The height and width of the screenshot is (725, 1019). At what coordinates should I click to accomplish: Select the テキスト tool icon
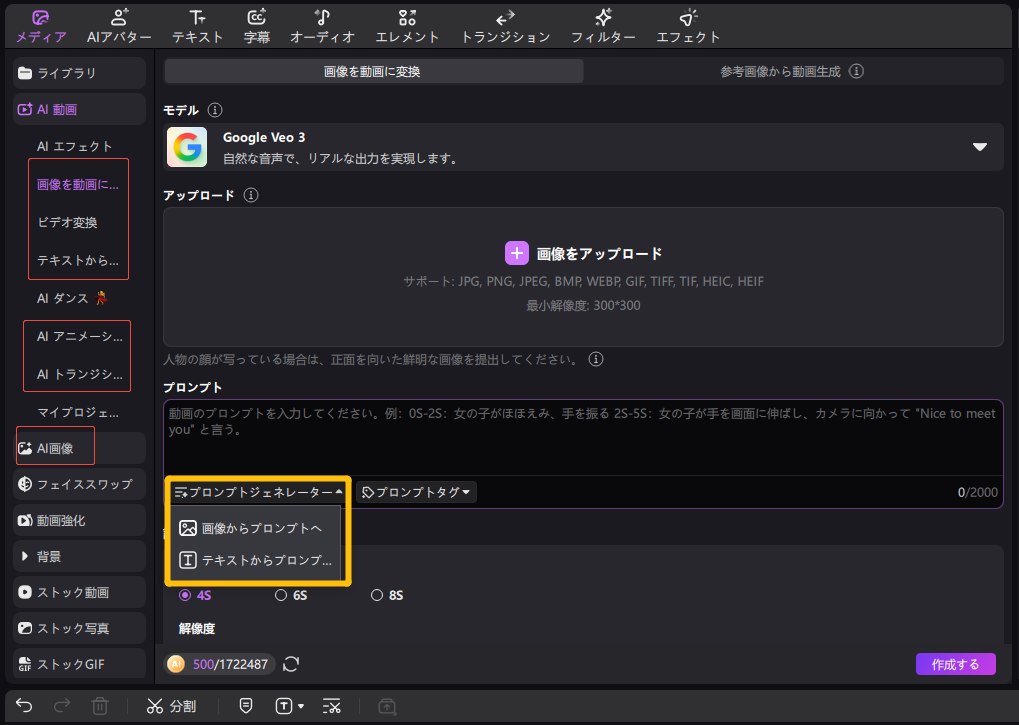click(x=198, y=18)
